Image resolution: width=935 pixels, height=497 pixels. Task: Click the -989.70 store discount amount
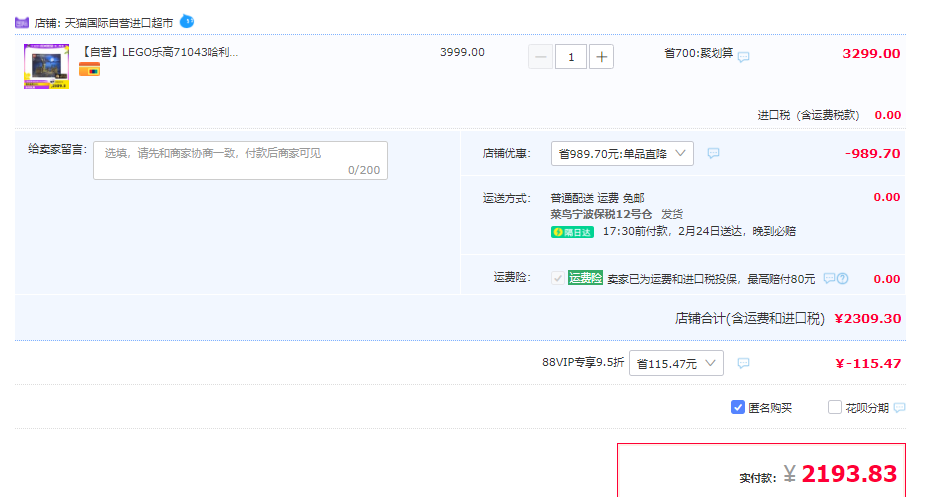[x=872, y=153]
